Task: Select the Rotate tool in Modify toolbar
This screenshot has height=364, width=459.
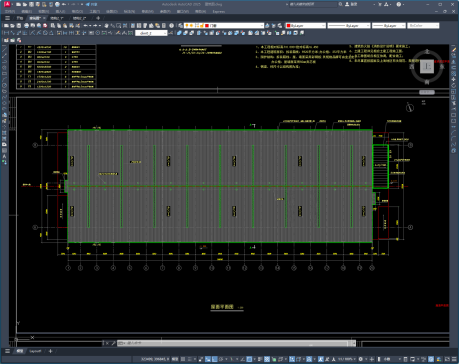Action: 454,86
